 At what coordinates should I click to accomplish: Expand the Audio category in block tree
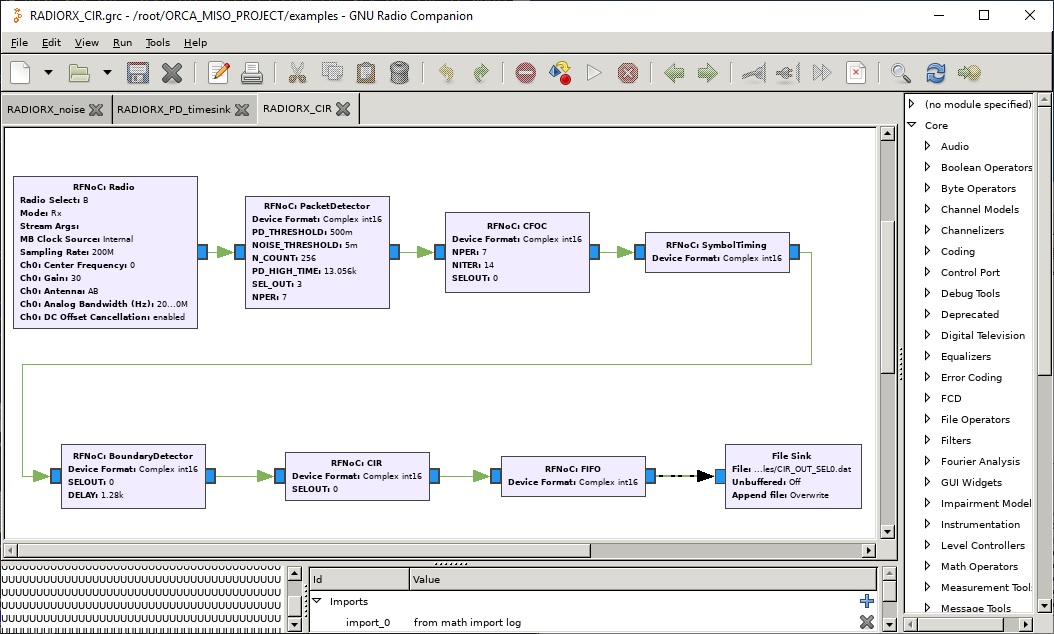coord(927,146)
